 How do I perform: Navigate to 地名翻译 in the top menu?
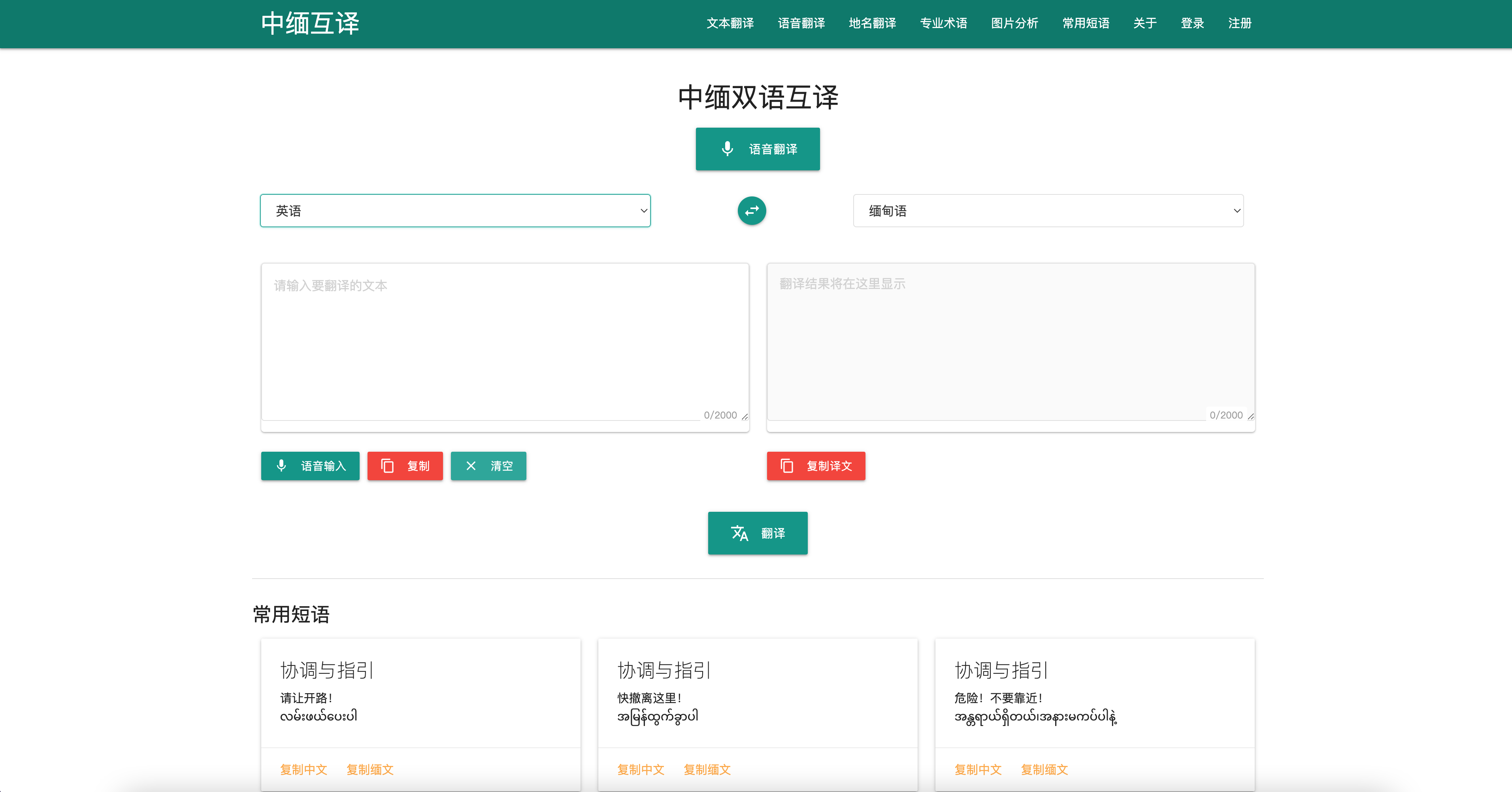[872, 23]
